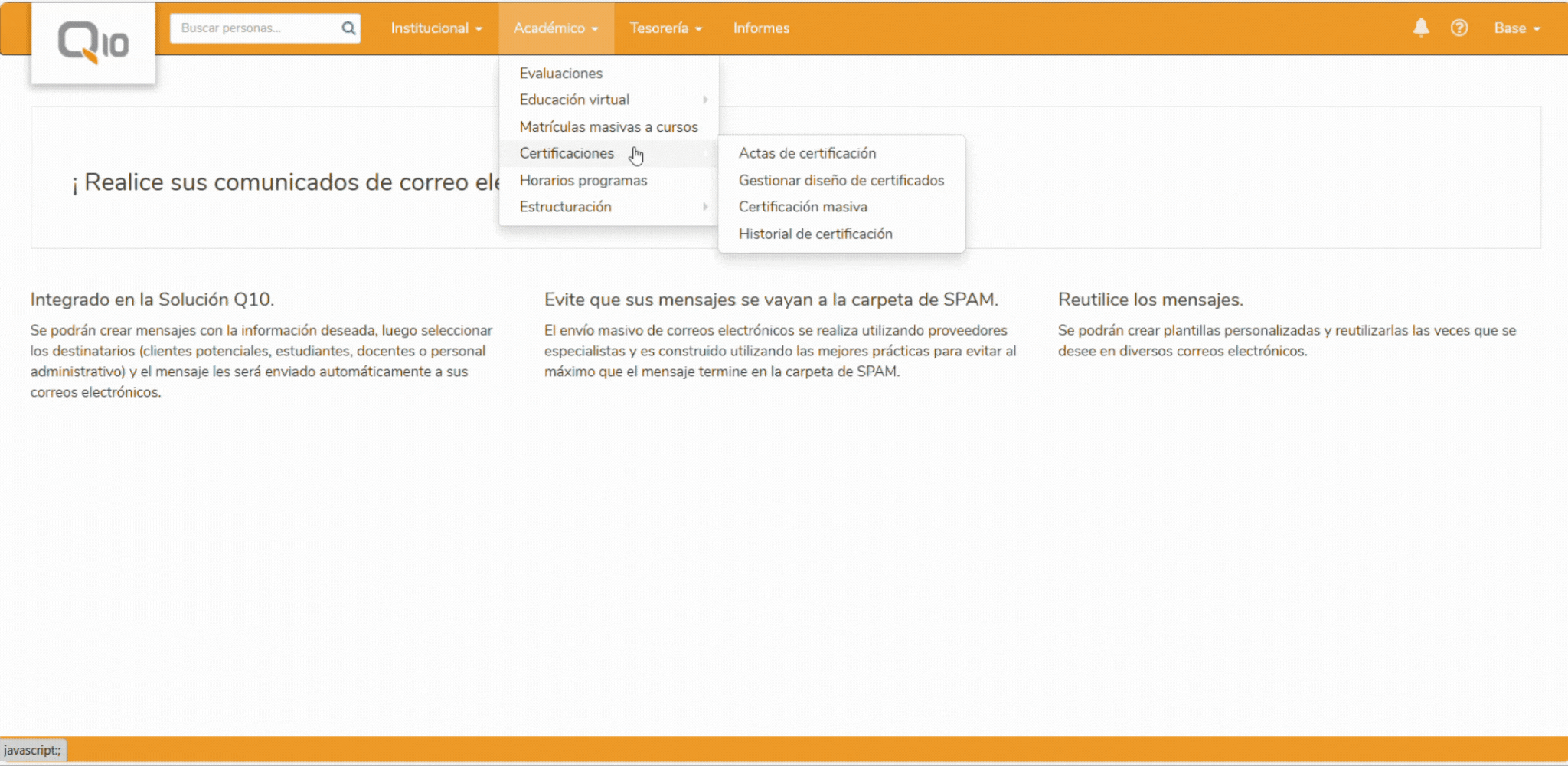Screen dimensions: 1568x766
Task: Select Gestionar diseño de certificados
Action: (x=841, y=181)
